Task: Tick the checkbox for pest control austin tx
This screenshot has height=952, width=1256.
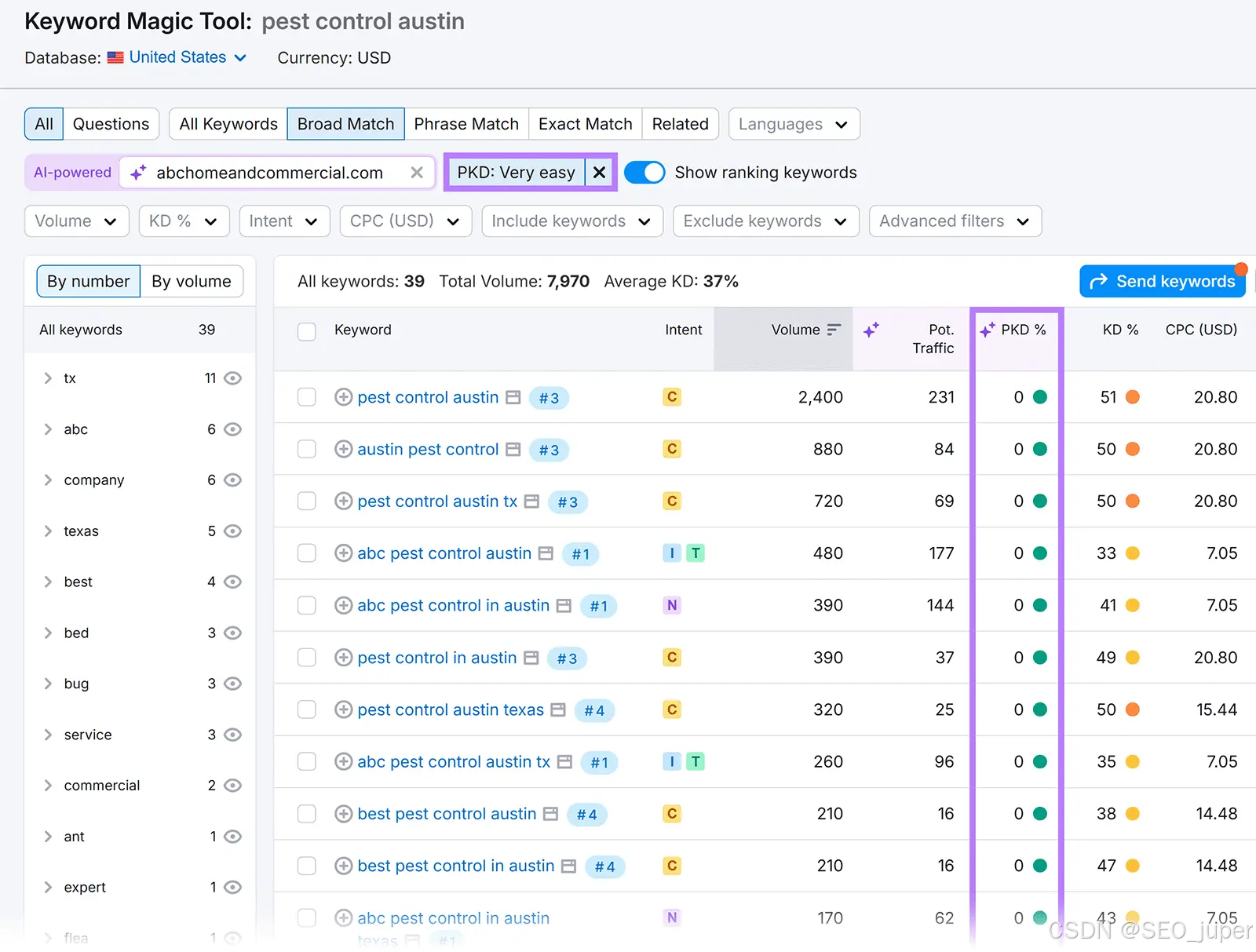Action: pyautogui.click(x=307, y=501)
